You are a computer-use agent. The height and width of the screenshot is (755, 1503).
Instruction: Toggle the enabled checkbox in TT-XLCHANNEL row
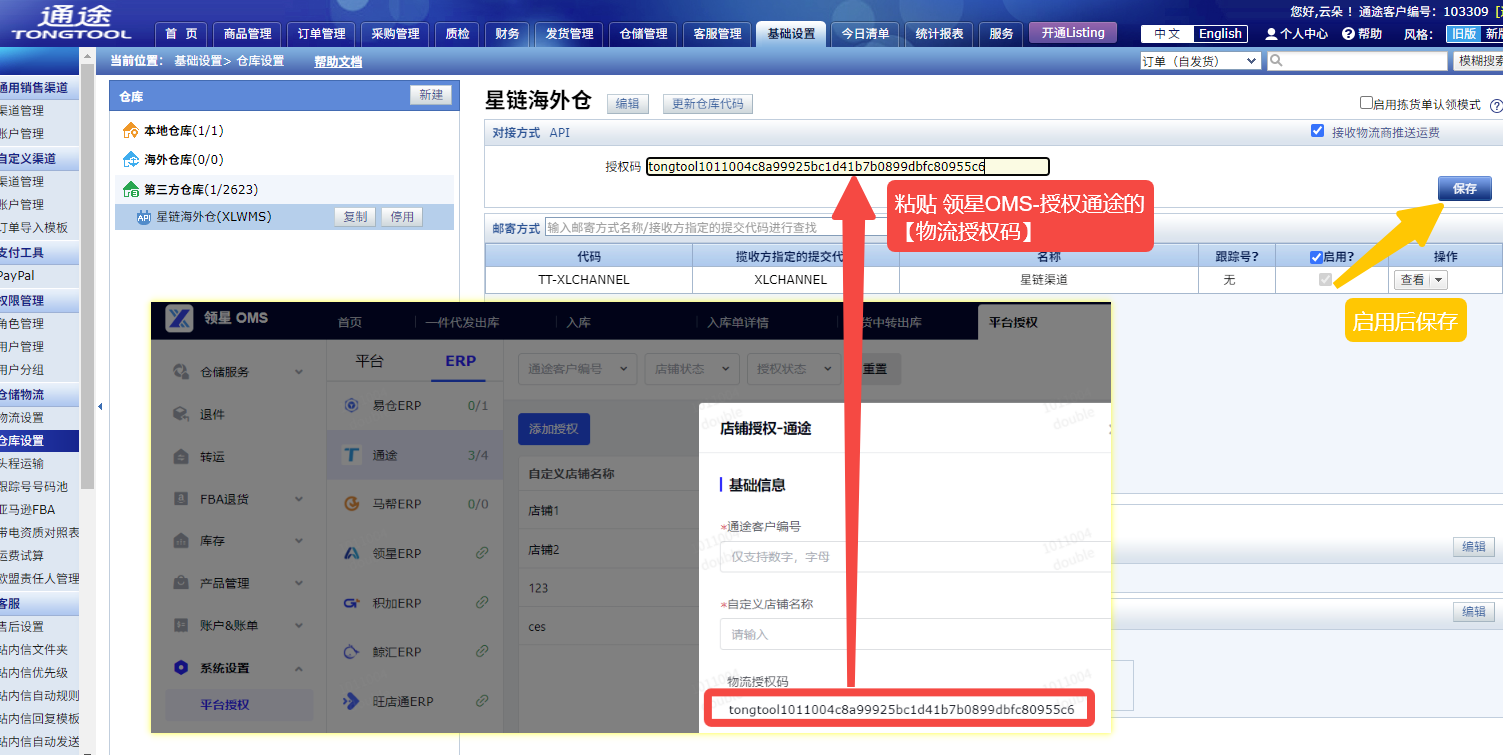pos(1325,280)
